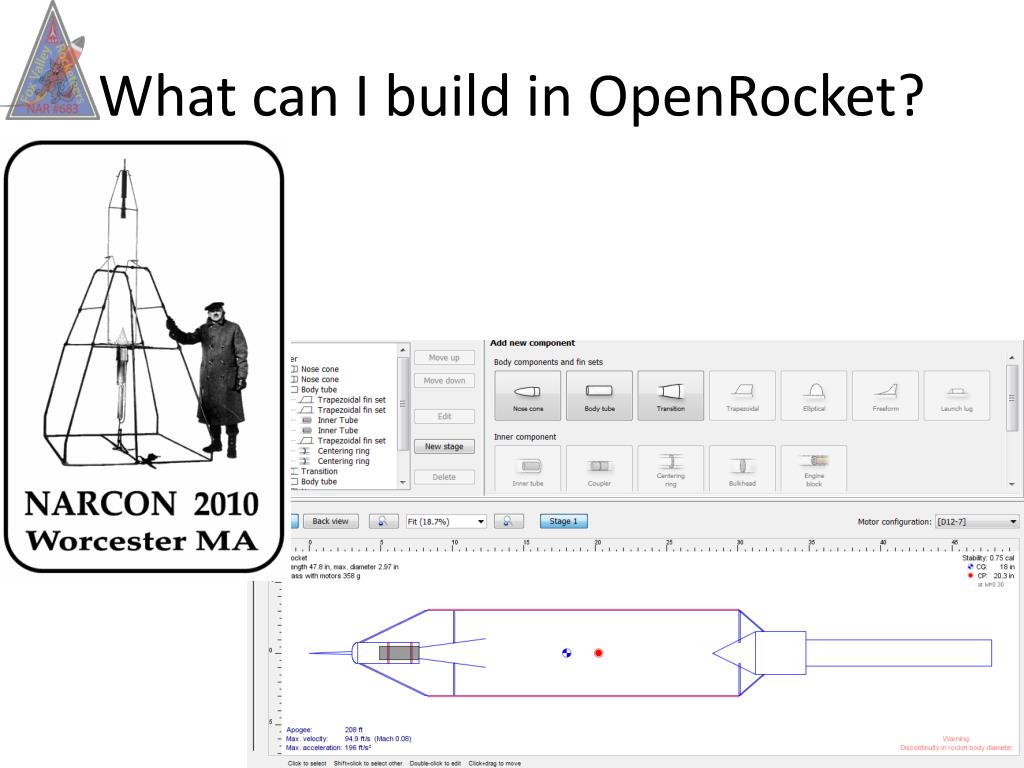Click the New stage button
This screenshot has width=1024, height=768.
click(x=444, y=447)
